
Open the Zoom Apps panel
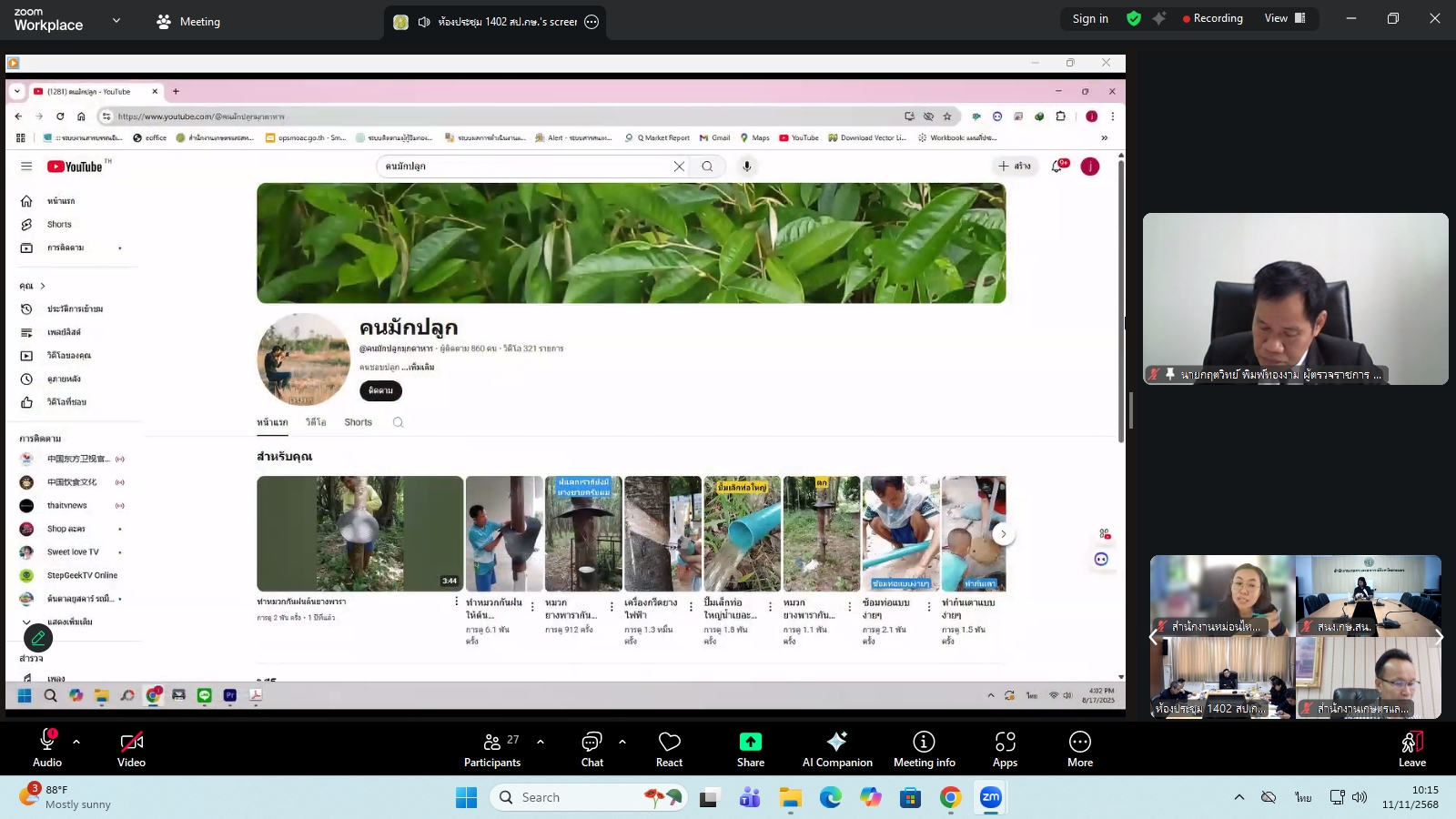tap(1005, 748)
